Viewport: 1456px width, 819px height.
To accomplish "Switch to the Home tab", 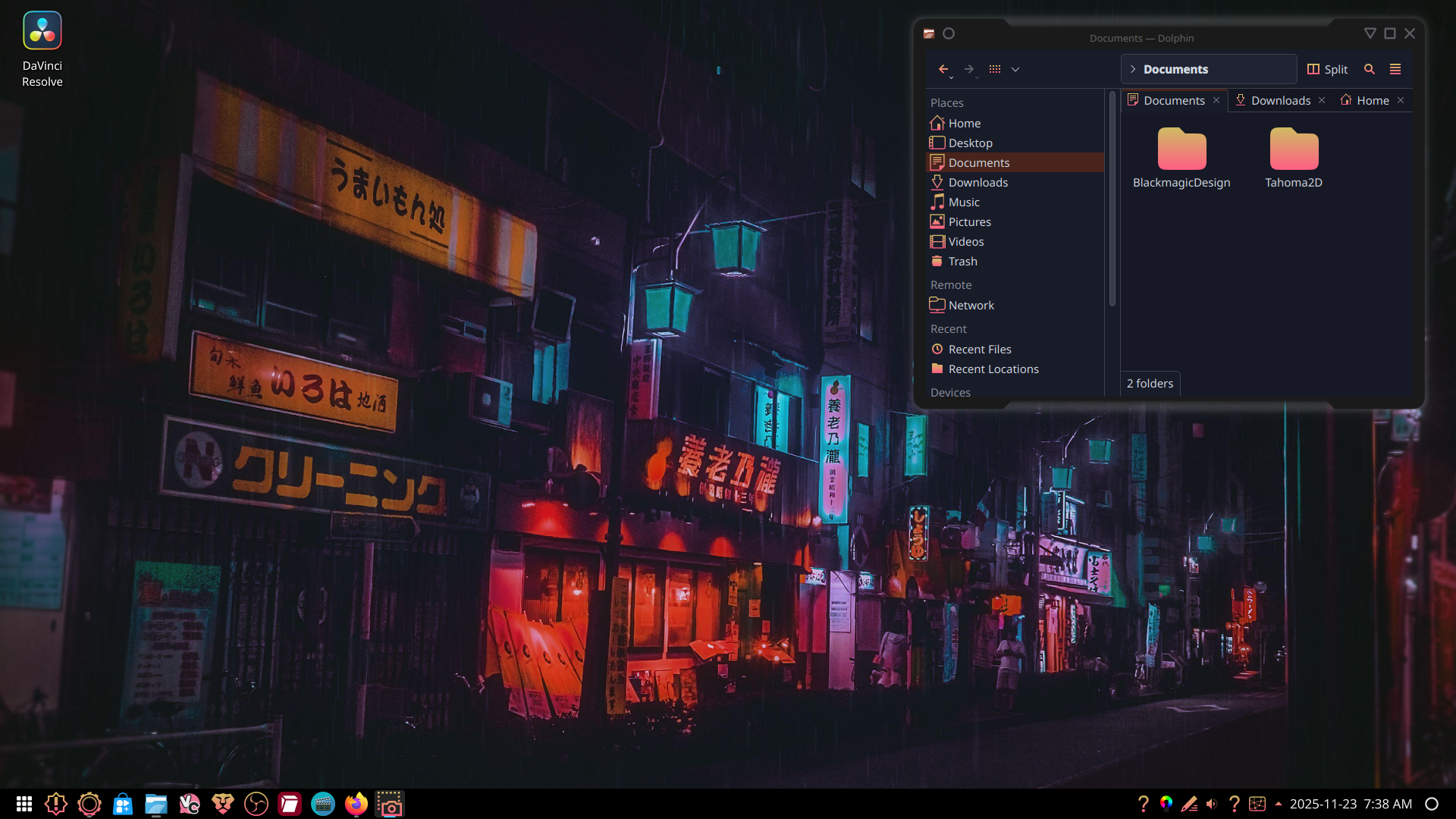I will 1372,101.
